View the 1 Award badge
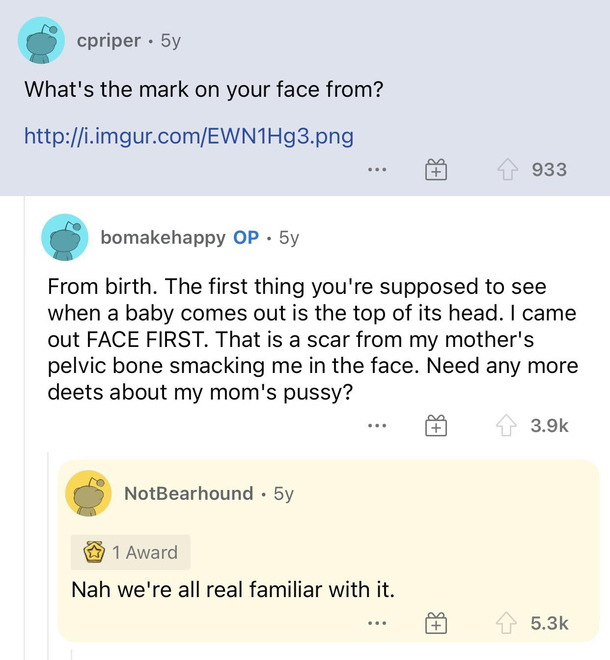Image resolution: width=610 pixels, height=660 pixels. (131, 552)
